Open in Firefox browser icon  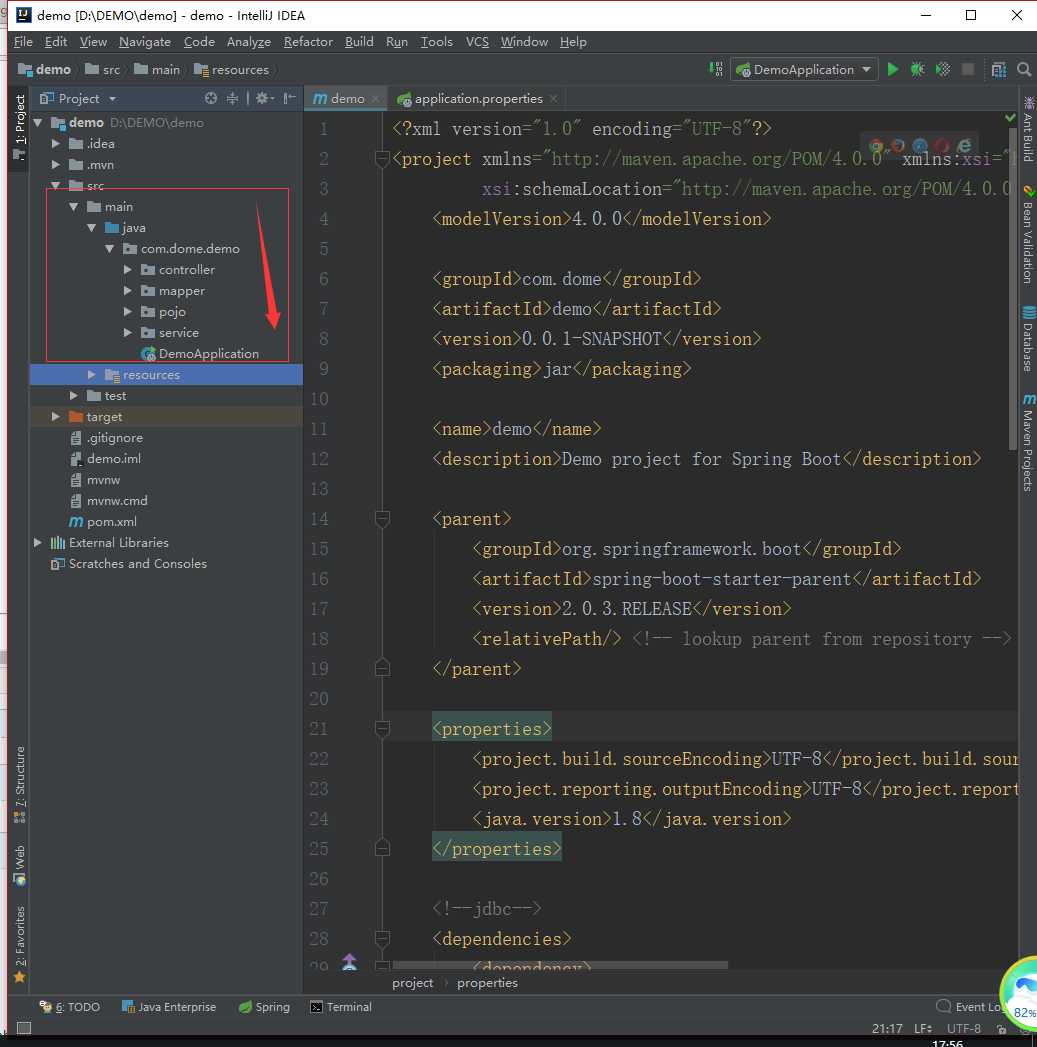point(898,146)
